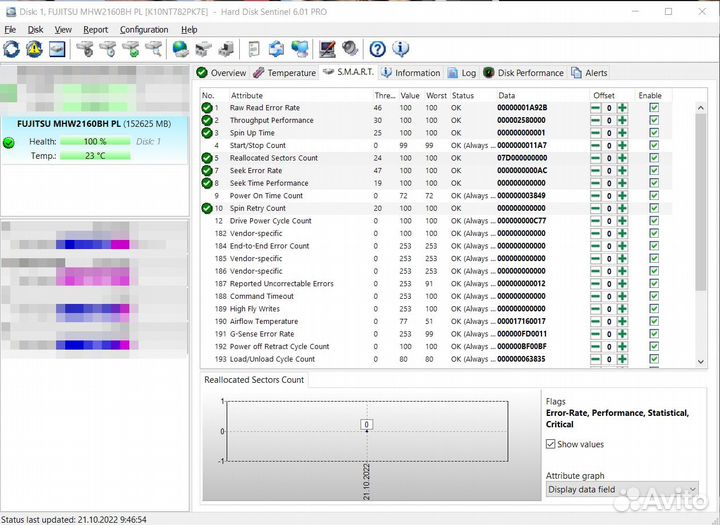Click minus offset button for Airflow Temperature
This screenshot has height=525, width=720.
(596, 322)
